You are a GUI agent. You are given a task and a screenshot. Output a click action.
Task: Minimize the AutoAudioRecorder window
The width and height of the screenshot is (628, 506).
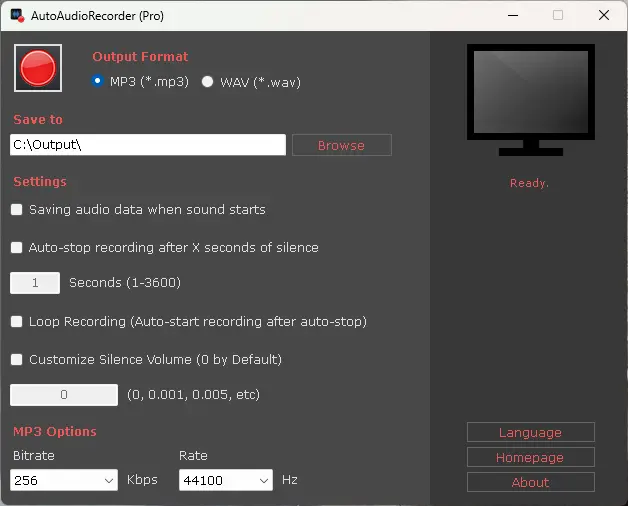(x=512, y=15)
